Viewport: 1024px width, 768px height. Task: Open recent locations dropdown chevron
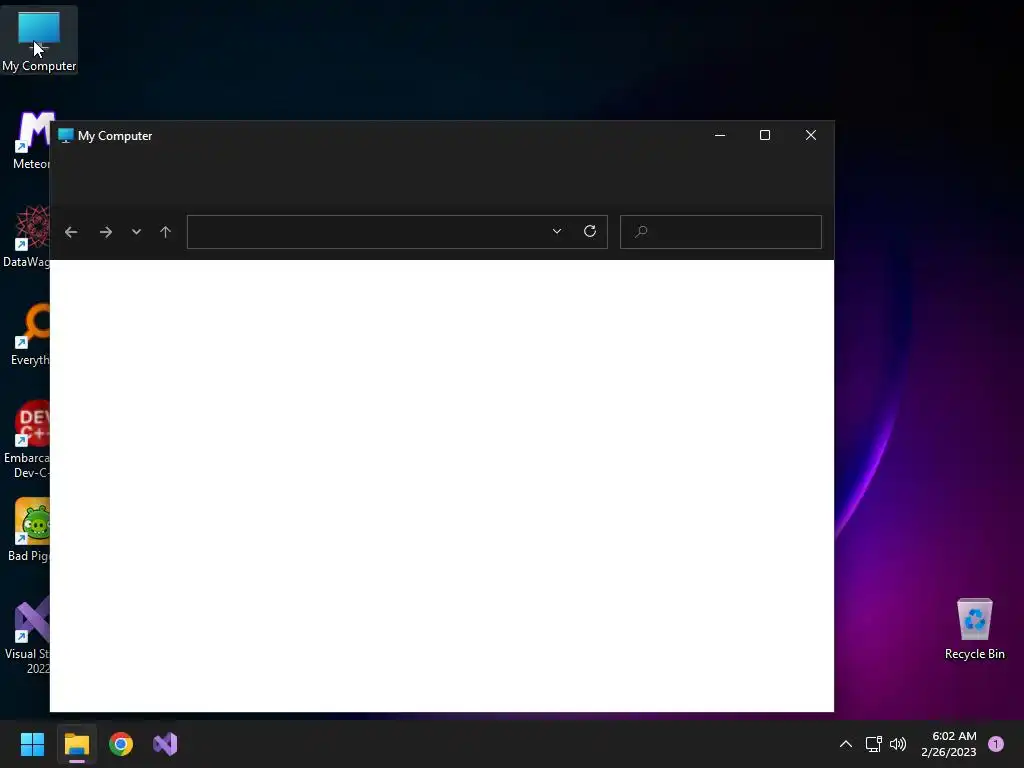pyautogui.click(x=136, y=232)
